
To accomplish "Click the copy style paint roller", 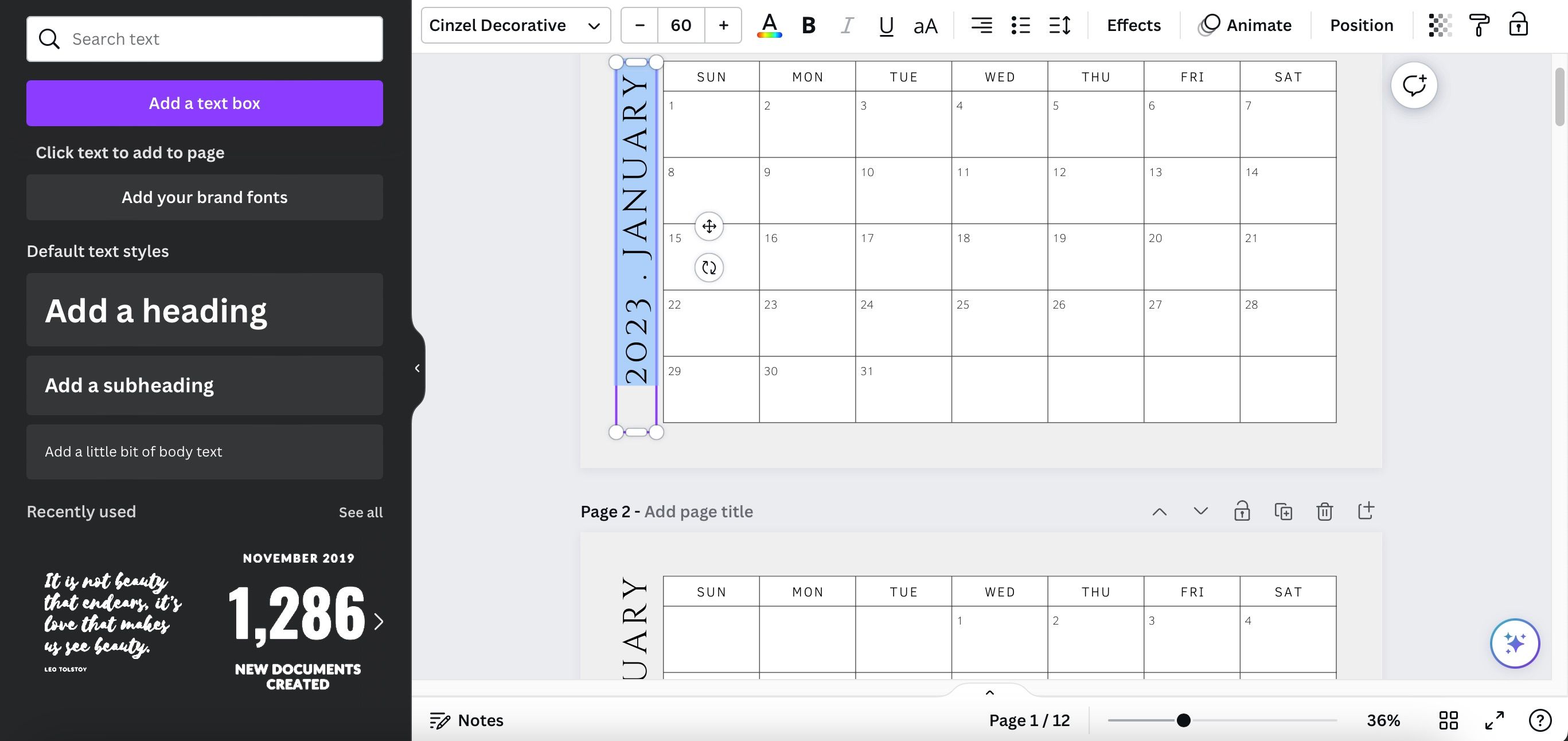I will point(1479,25).
